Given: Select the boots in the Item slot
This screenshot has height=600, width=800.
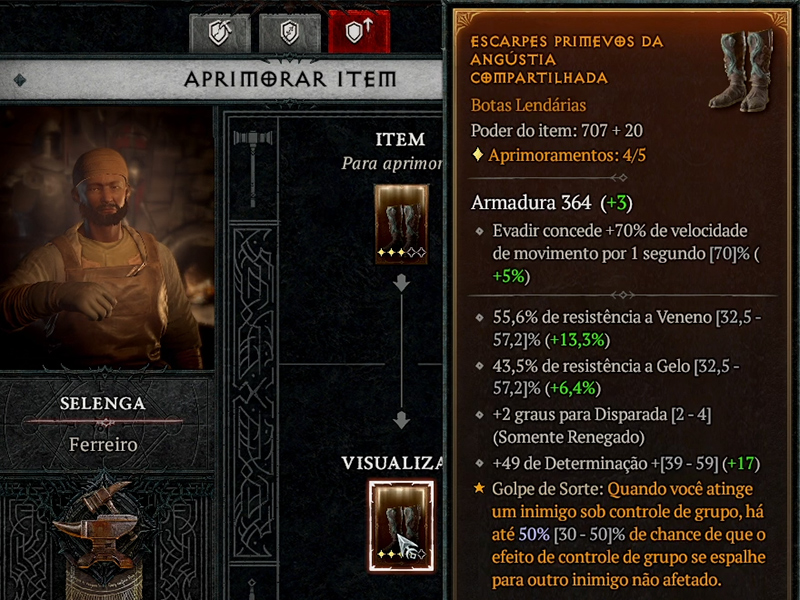Looking at the screenshot, I should click(x=401, y=224).
